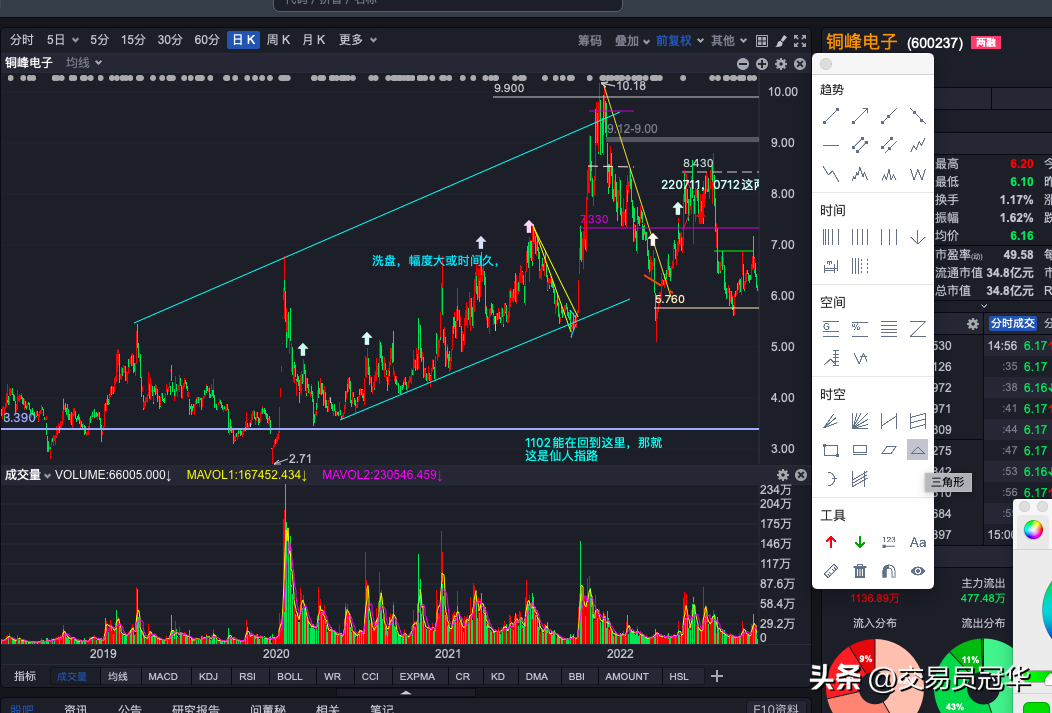
Task: Select the 60分 period tab
Action: click(x=207, y=40)
